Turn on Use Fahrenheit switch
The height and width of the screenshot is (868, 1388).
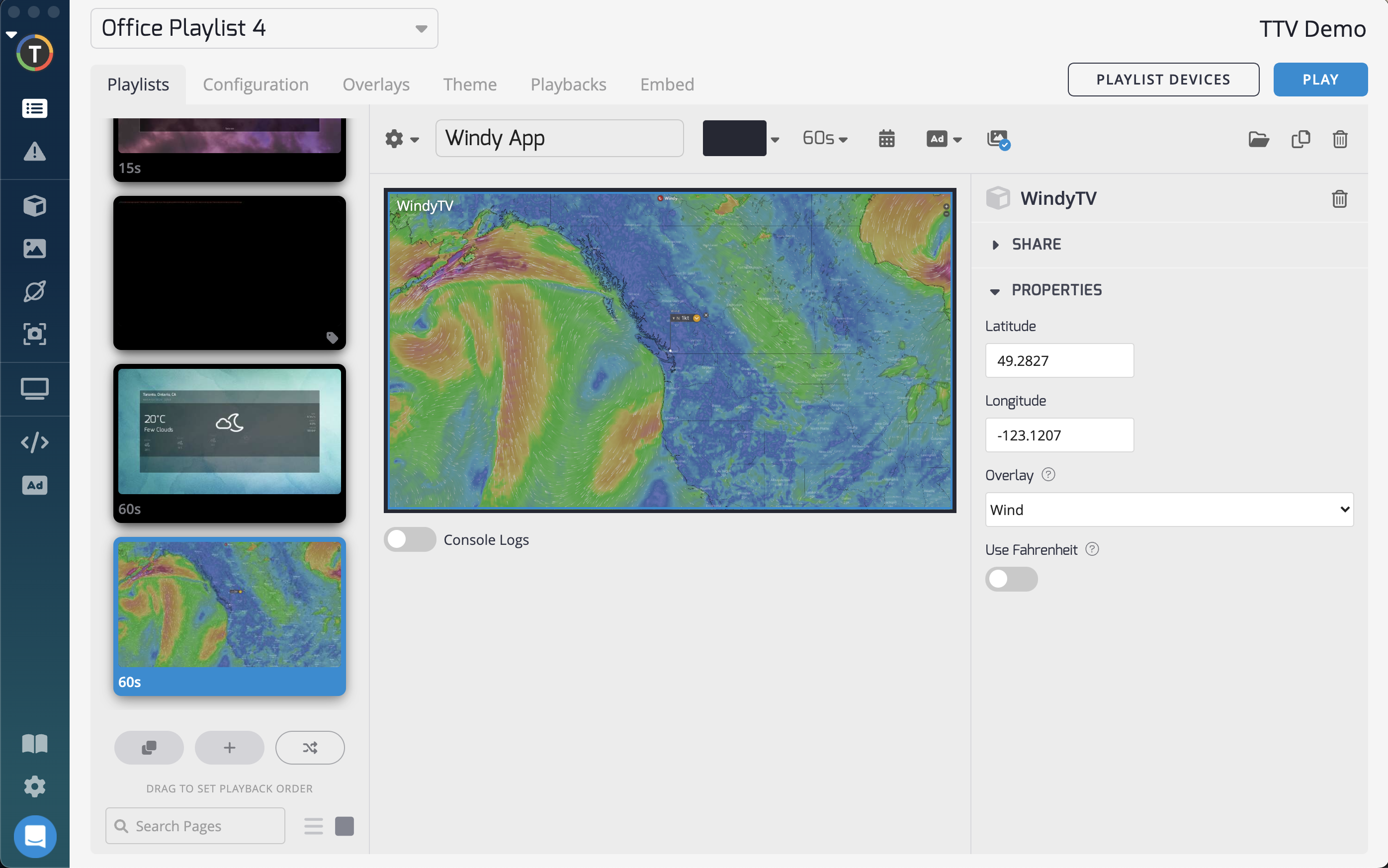click(x=1011, y=579)
